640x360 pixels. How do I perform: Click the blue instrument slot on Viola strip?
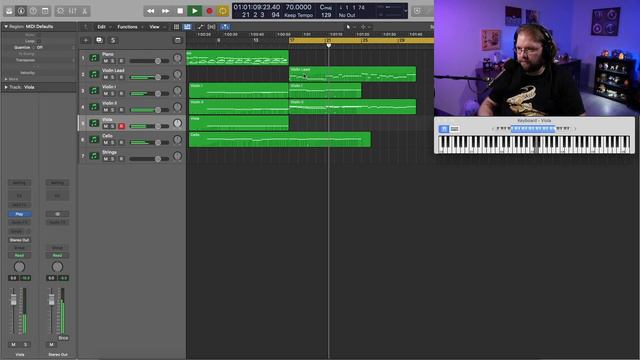(19, 214)
